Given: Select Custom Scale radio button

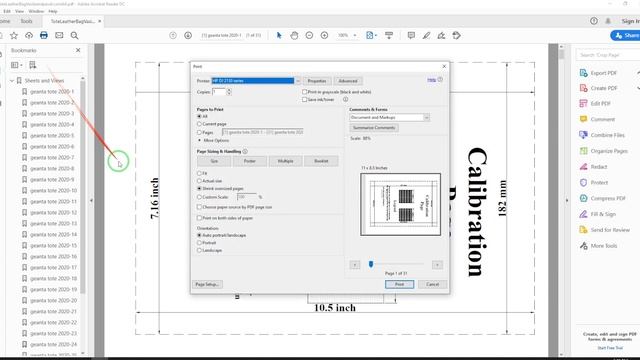Looking at the screenshot, I should 200,197.
